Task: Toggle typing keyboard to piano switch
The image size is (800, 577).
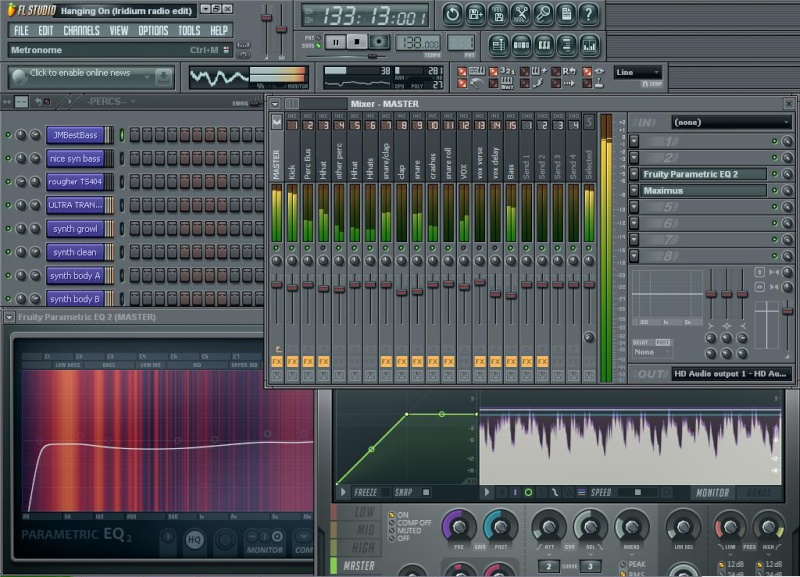Action: (x=462, y=71)
